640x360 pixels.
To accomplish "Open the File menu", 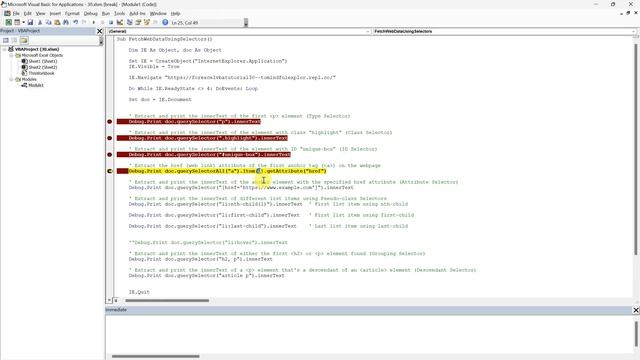I will pyautogui.click(x=16, y=13).
